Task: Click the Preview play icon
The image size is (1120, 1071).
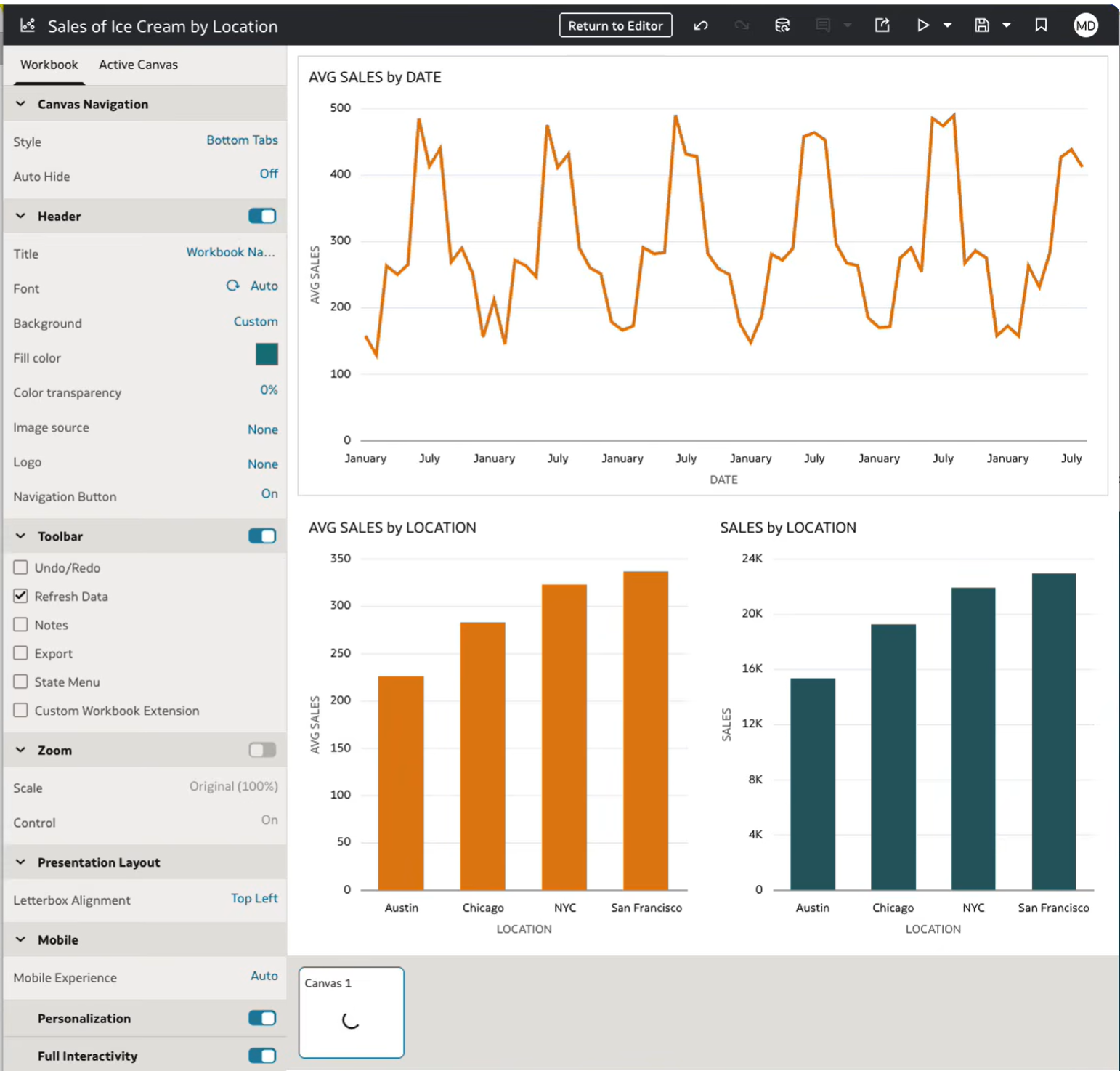Action: pos(922,25)
